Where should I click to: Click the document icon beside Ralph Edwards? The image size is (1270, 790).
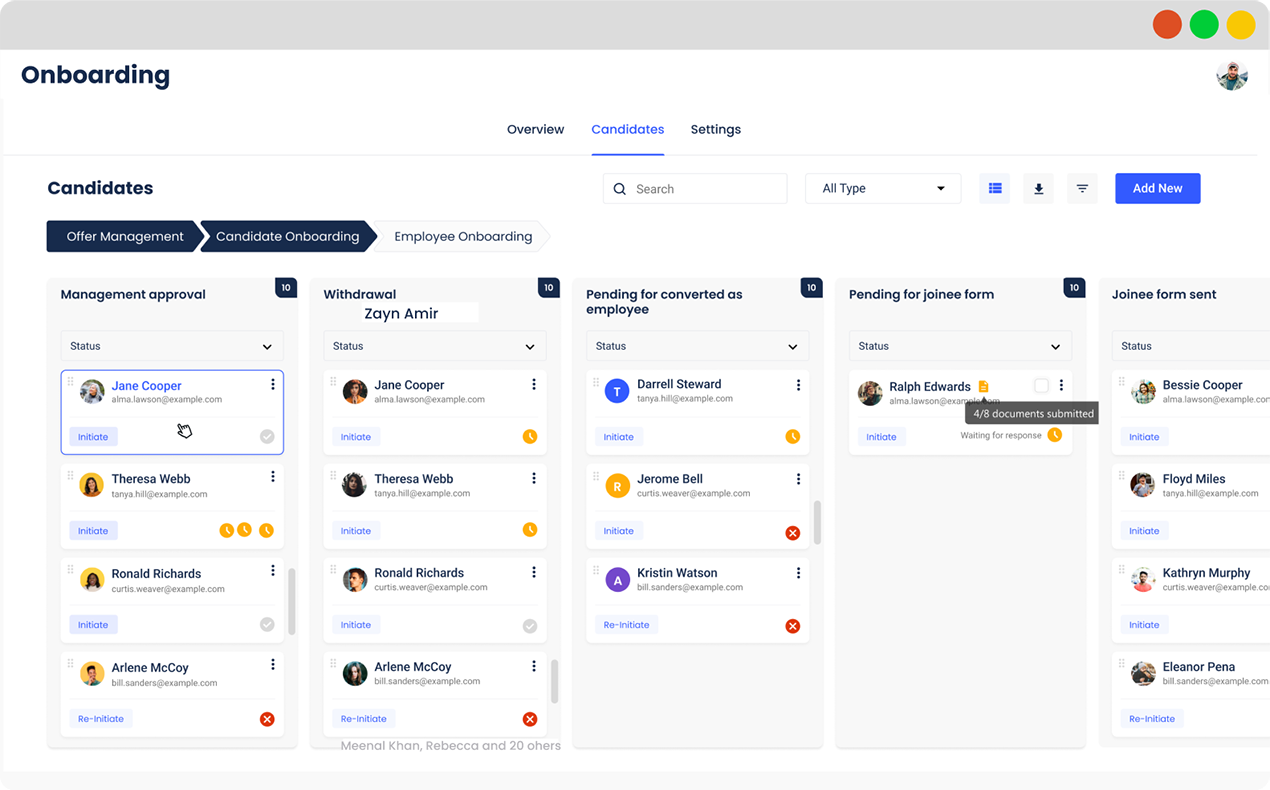[983, 386]
